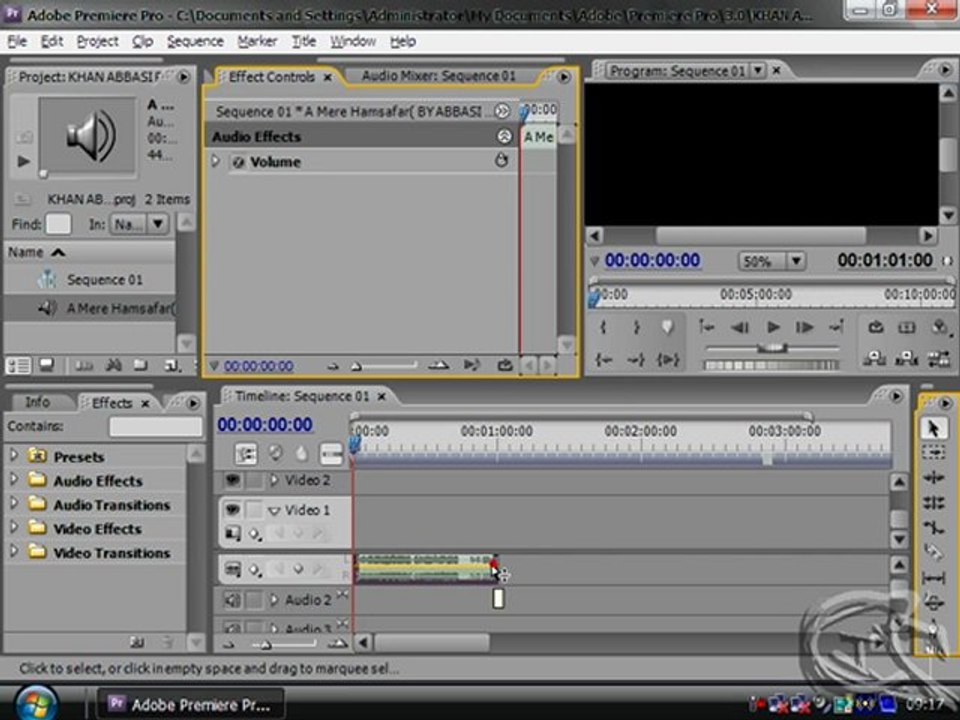
Task: Select the Rate Stretch tool
Action: tap(933, 527)
